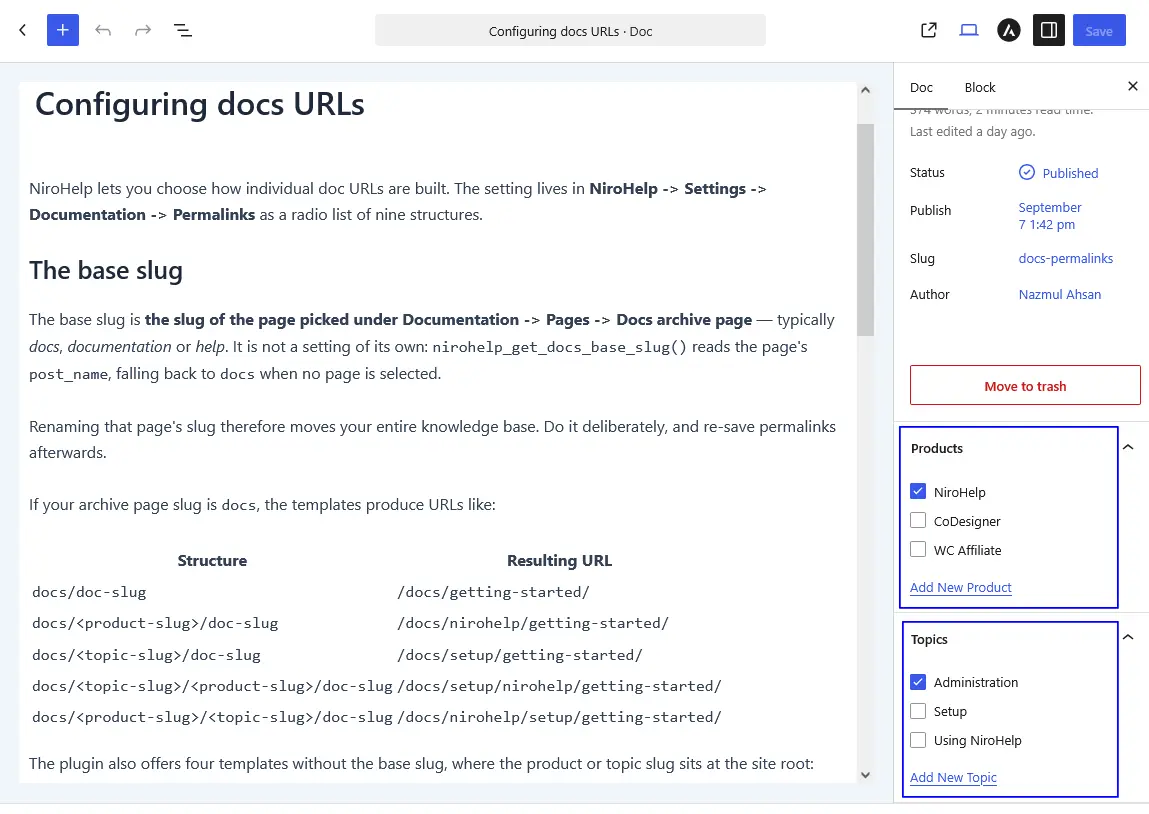This screenshot has width=1149, height=814.
Task: Move the doc to trash
Action: pos(1025,385)
